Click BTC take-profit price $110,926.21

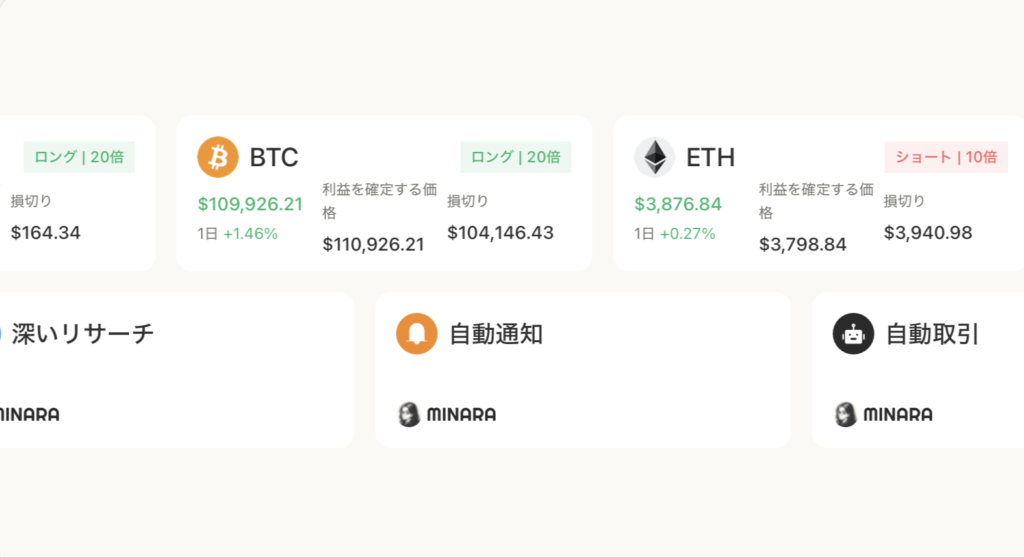click(373, 244)
